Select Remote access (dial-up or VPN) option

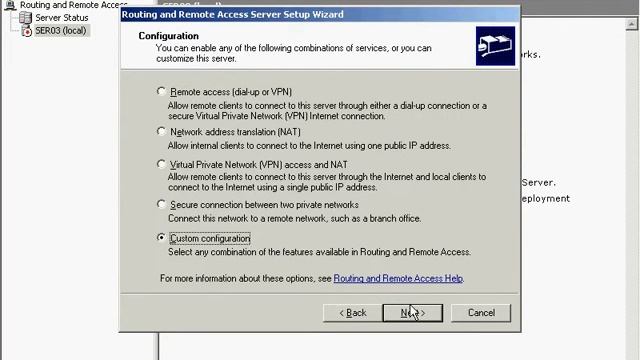pos(162,91)
